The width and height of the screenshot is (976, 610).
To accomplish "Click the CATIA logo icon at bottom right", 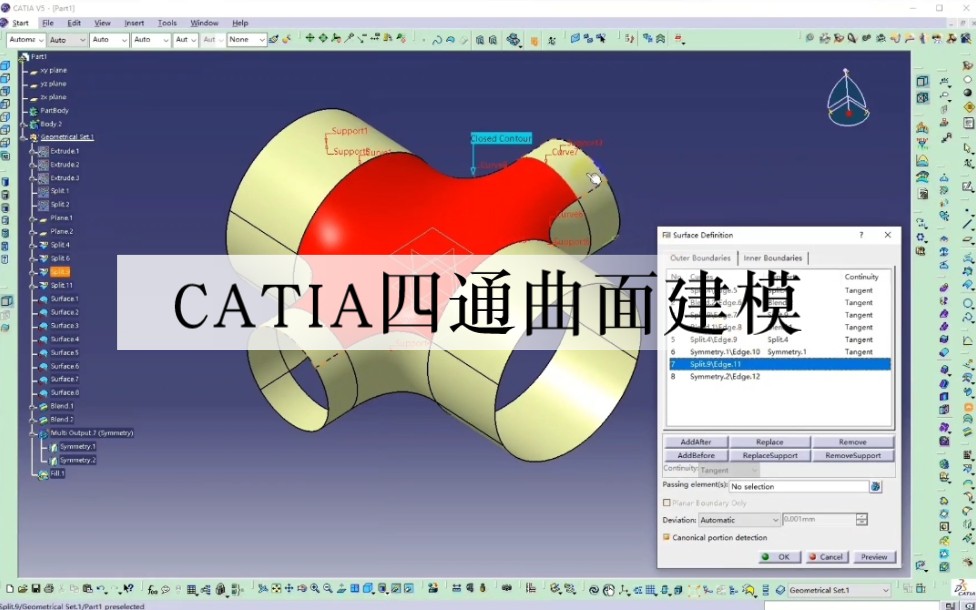I will coord(963,588).
